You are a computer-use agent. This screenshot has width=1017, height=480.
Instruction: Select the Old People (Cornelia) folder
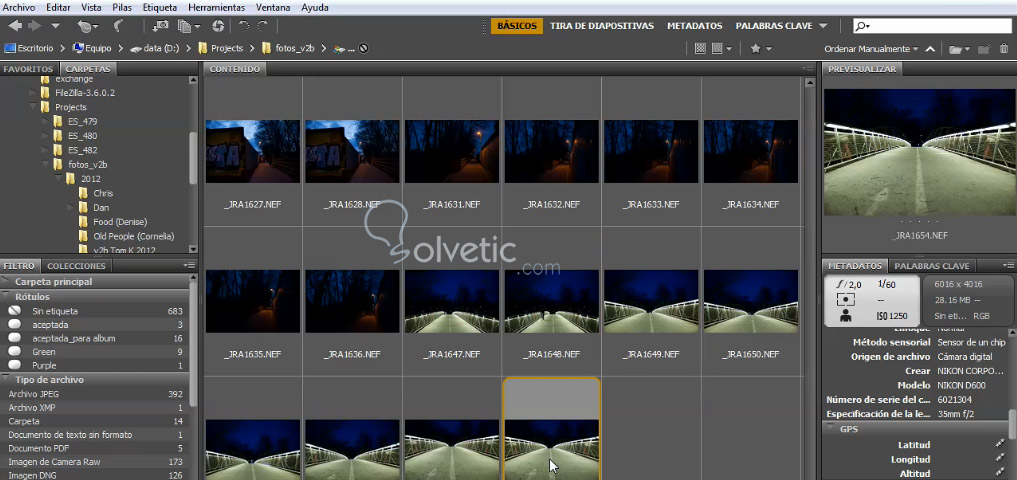(x=134, y=236)
